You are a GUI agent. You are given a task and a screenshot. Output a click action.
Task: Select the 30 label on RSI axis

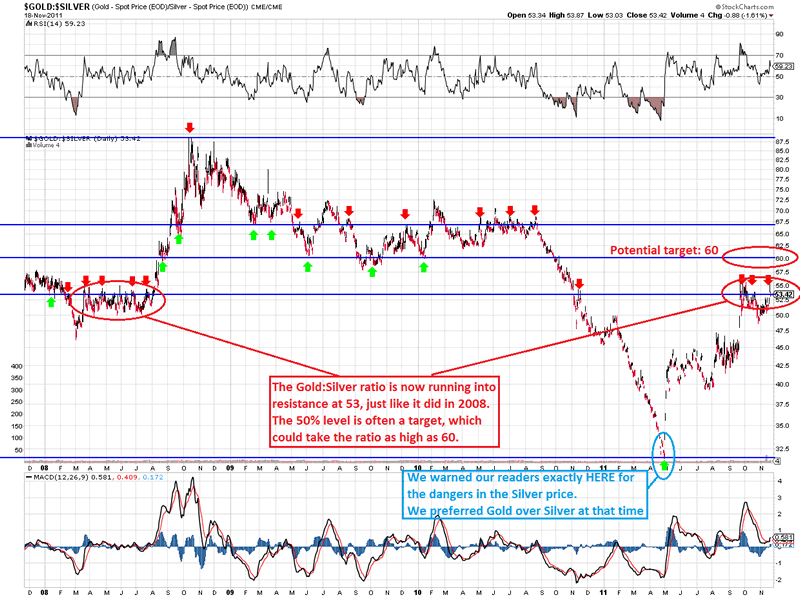tap(779, 97)
